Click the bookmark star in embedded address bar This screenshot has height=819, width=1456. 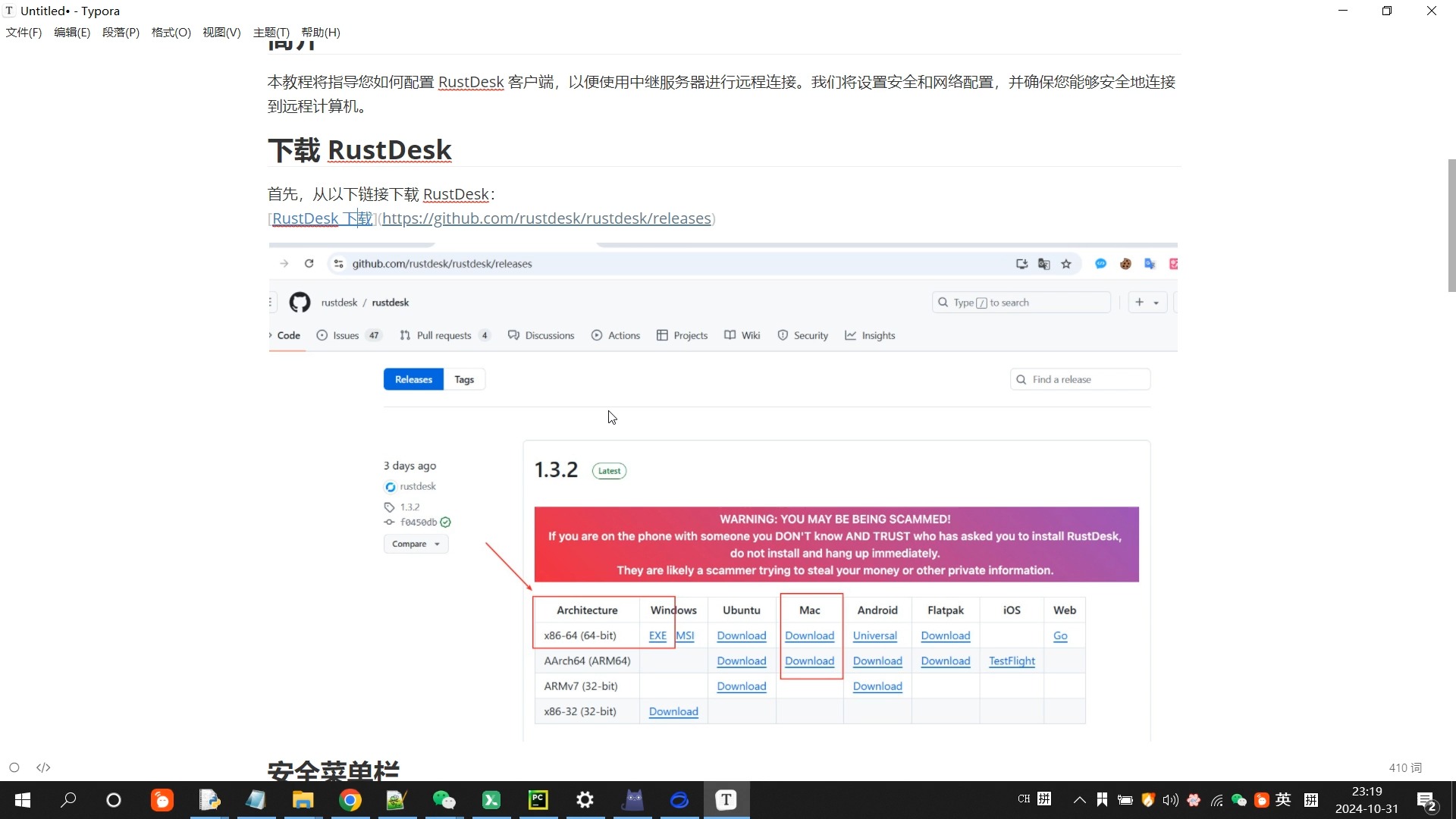point(1066,264)
